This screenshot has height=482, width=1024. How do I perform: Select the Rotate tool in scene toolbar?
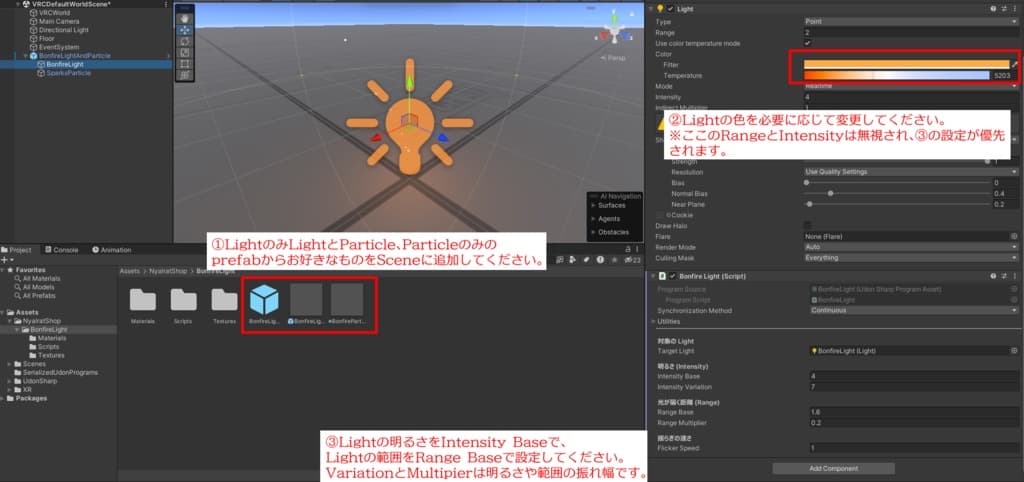tap(184, 41)
